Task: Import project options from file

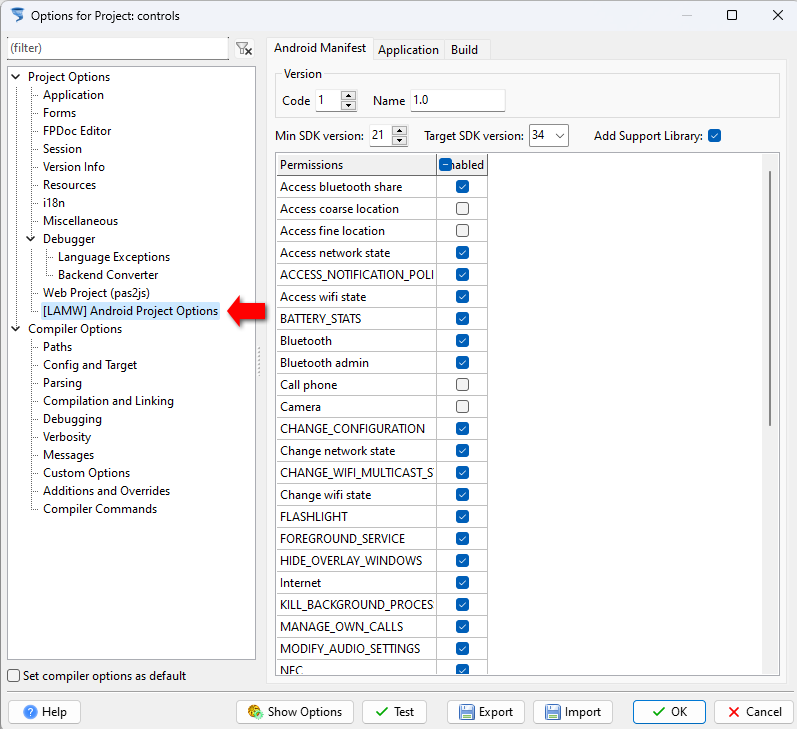Action: tap(573, 712)
